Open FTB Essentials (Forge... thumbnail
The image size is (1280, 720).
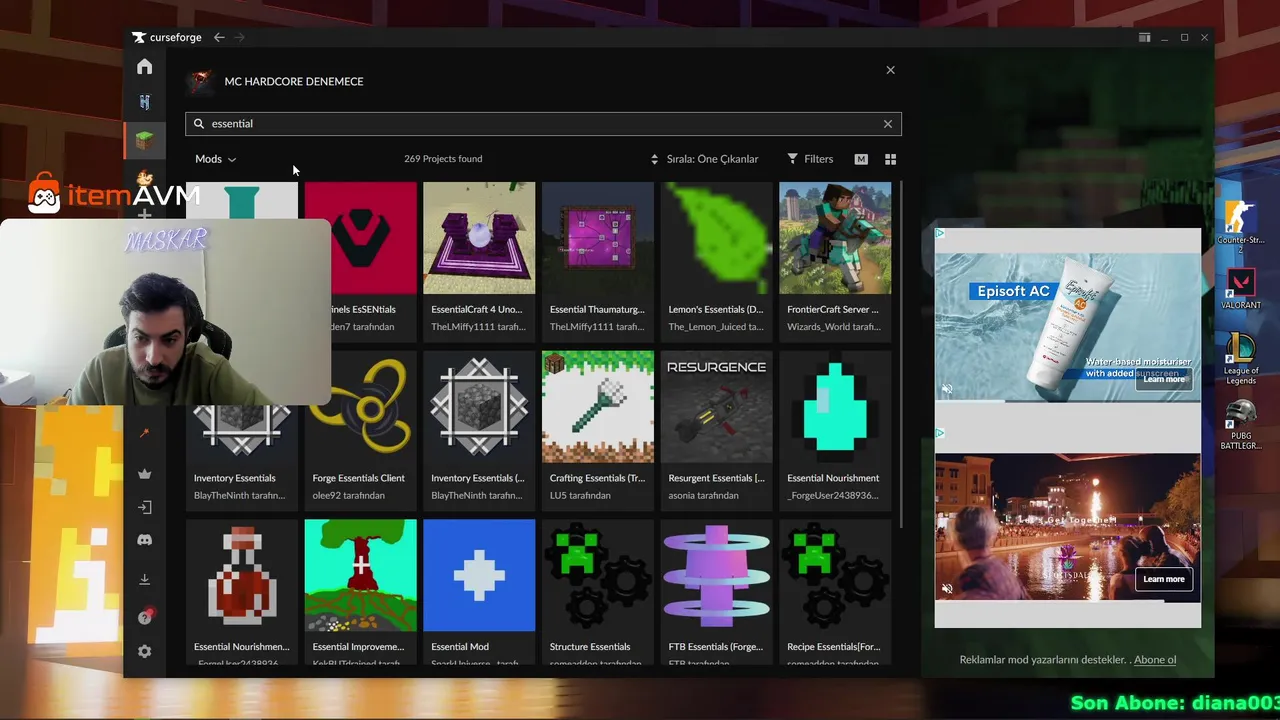pyautogui.click(x=716, y=576)
